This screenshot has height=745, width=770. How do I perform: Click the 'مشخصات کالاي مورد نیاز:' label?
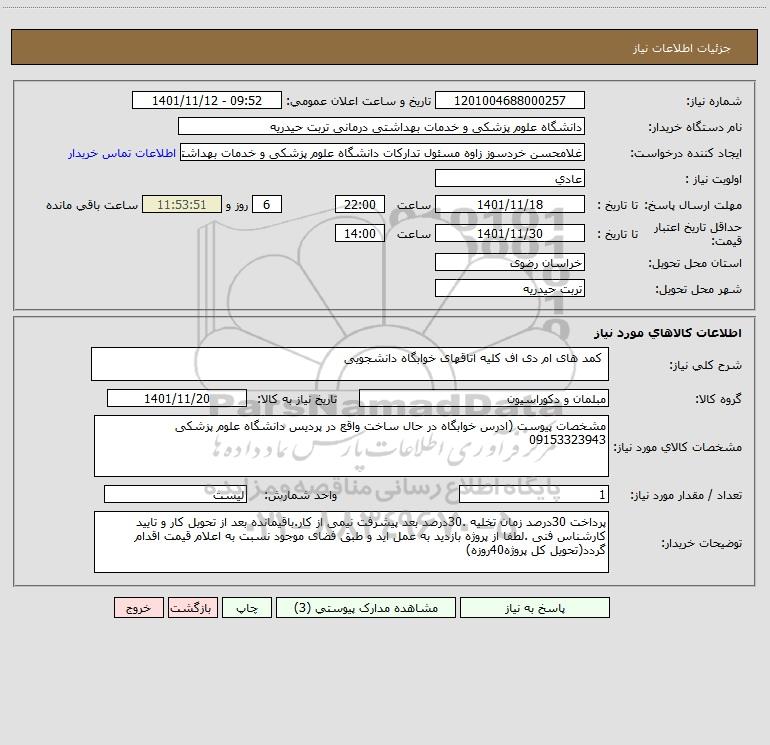(x=678, y=447)
